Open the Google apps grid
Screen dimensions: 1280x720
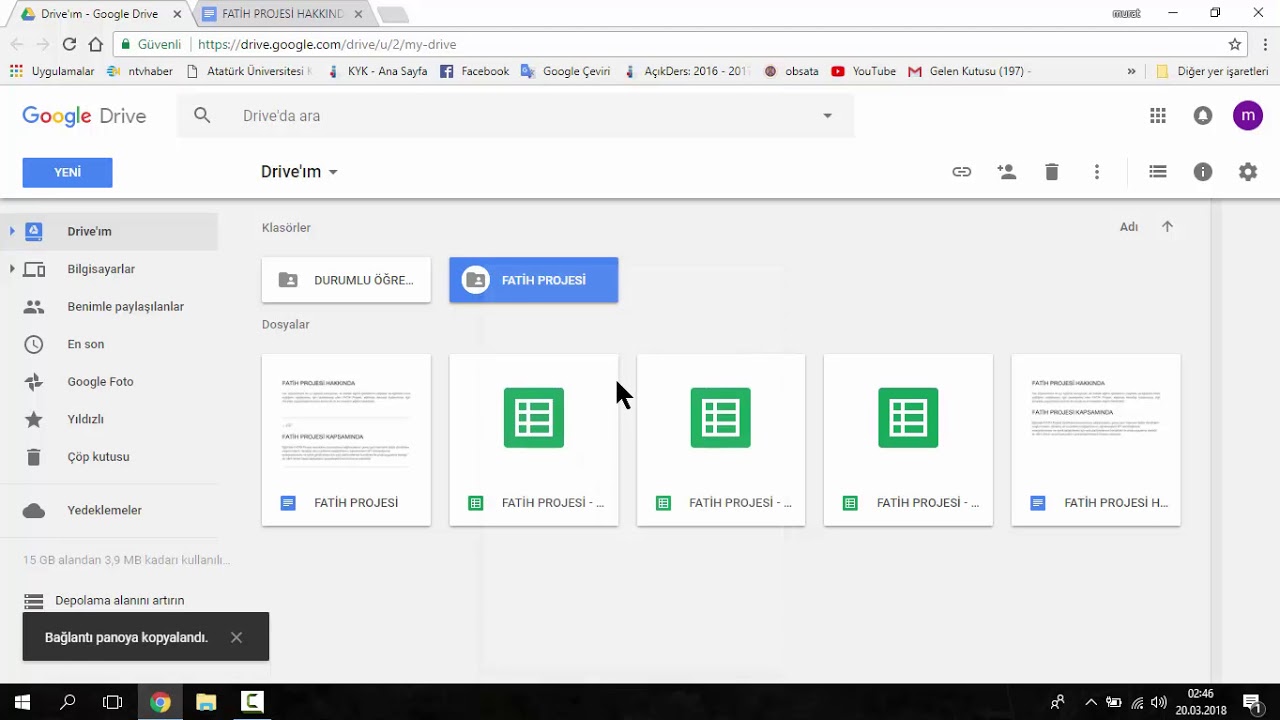tap(1158, 116)
